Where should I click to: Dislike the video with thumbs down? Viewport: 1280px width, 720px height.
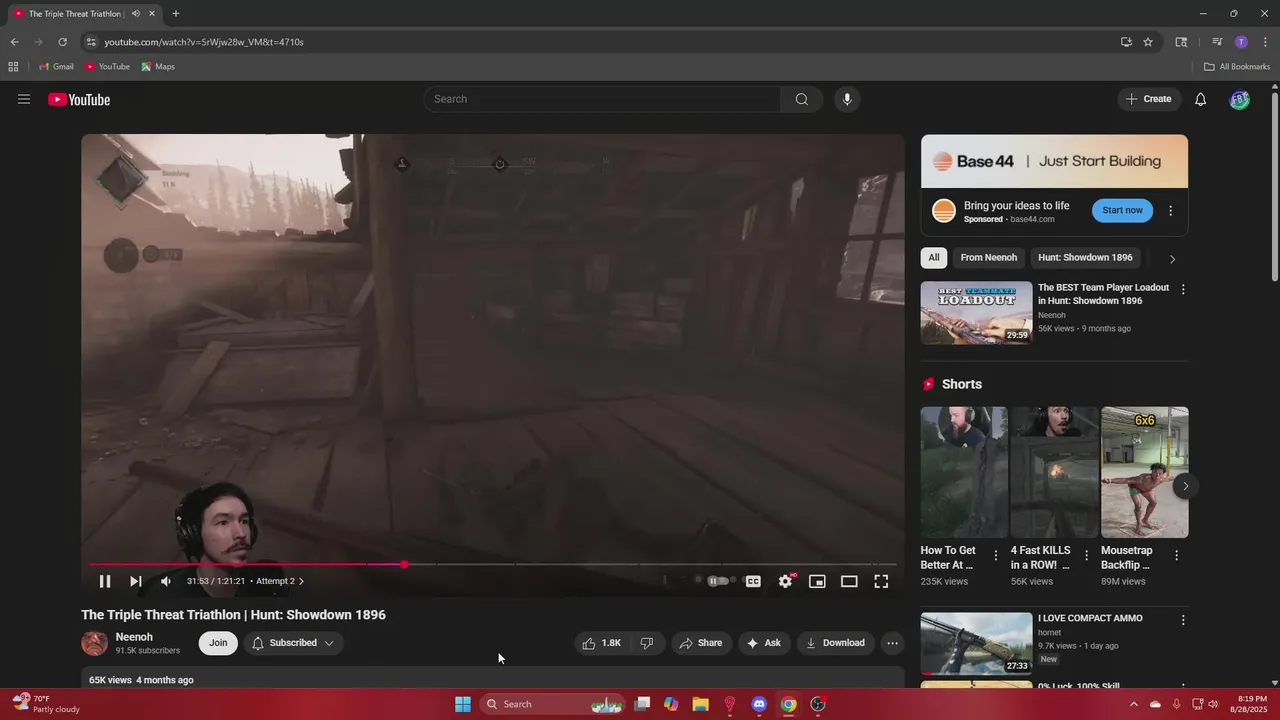point(647,643)
